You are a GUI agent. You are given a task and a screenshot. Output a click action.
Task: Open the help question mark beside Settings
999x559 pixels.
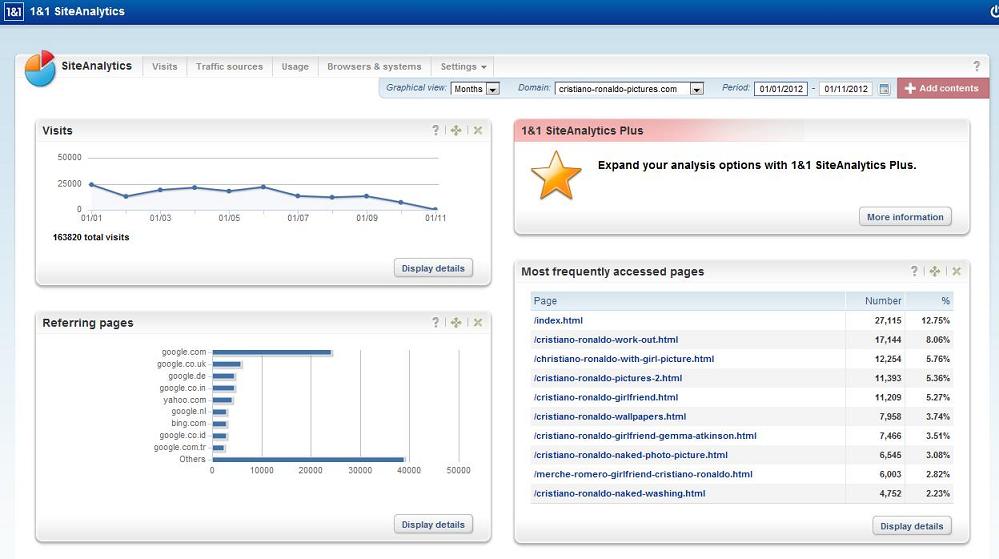tap(976, 66)
